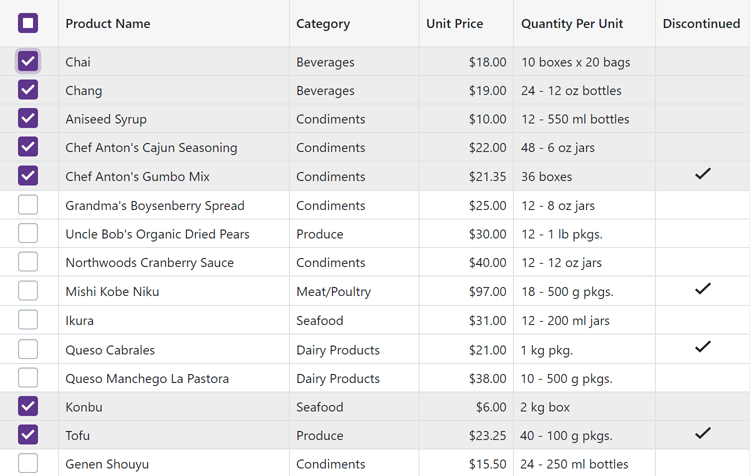This screenshot has height=476, width=750.
Task: Toggle the select-all checkbox in header
Action: [28, 23]
